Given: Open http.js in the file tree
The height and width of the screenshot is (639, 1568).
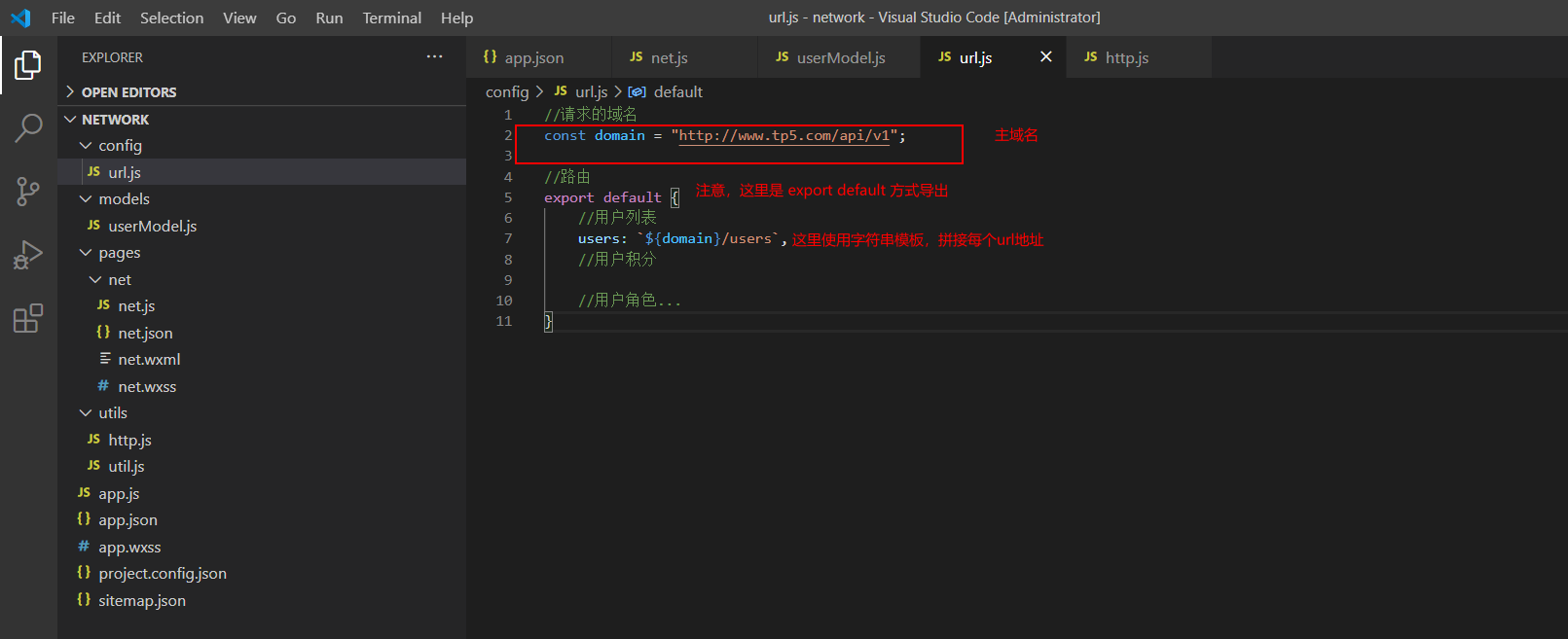Looking at the screenshot, I should click(262, 441).
